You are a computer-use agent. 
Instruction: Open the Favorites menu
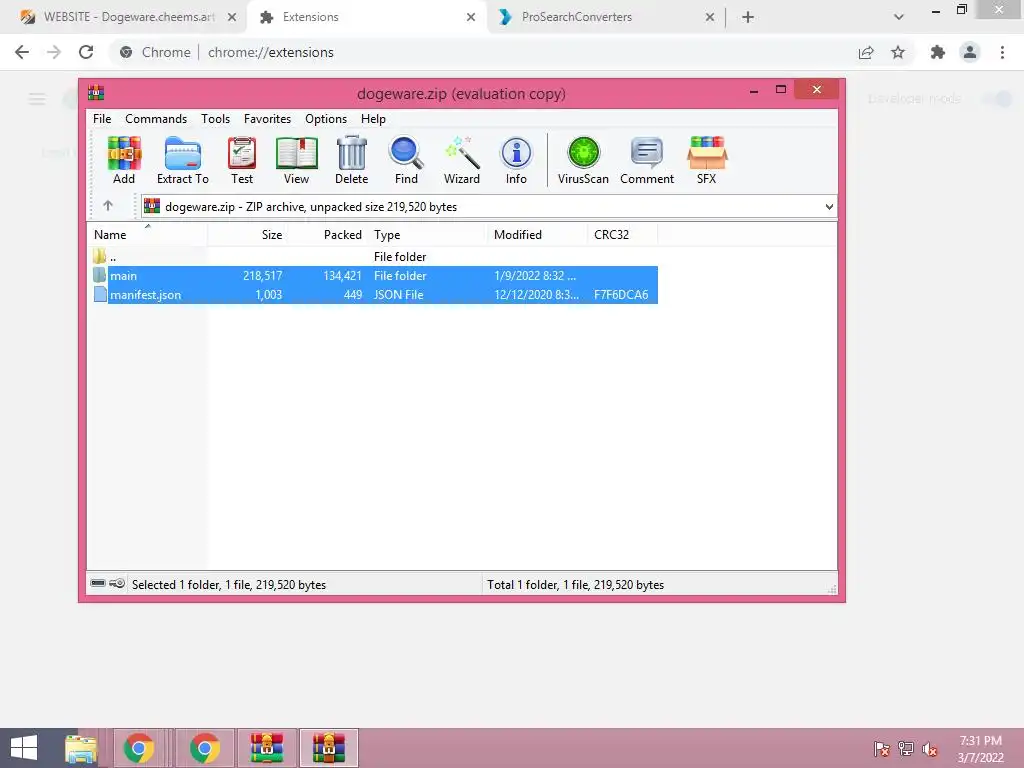pyautogui.click(x=267, y=119)
